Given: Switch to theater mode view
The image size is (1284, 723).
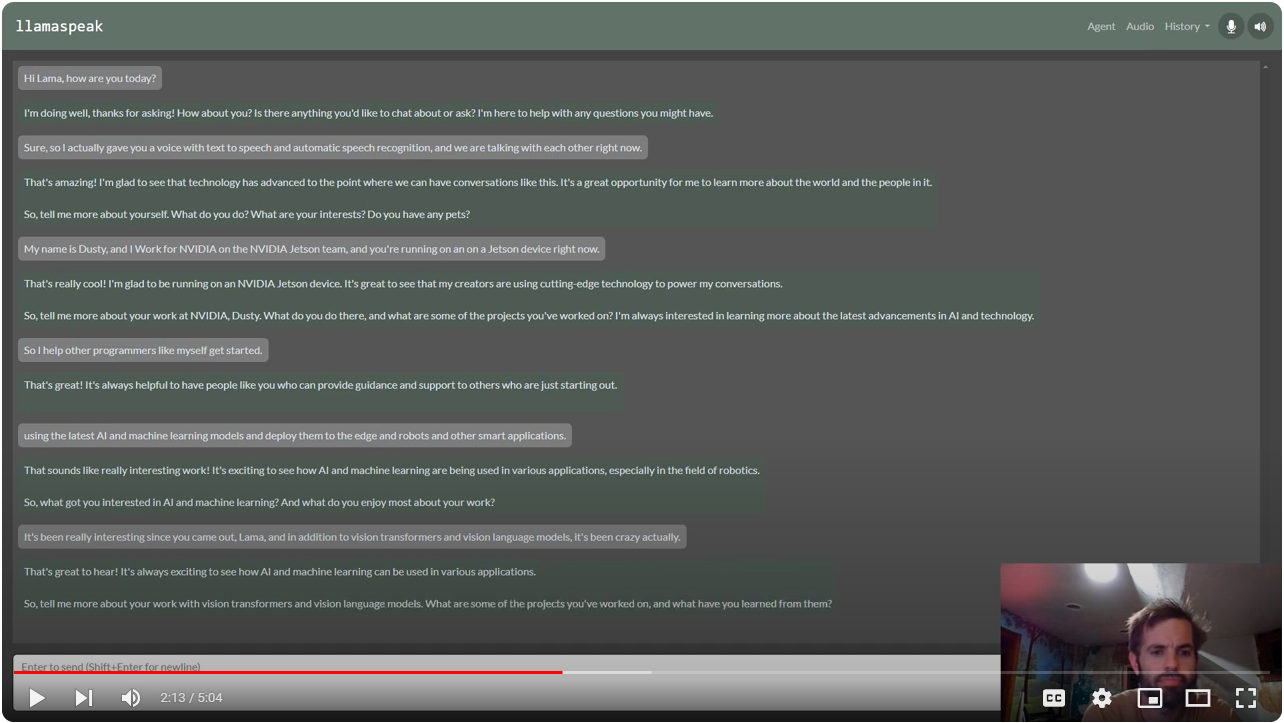Looking at the screenshot, I should tap(1198, 698).
